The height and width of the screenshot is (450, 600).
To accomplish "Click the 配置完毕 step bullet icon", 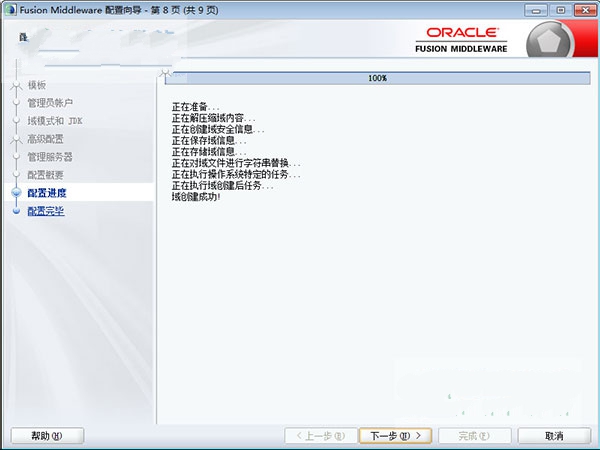I will click(16, 210).
